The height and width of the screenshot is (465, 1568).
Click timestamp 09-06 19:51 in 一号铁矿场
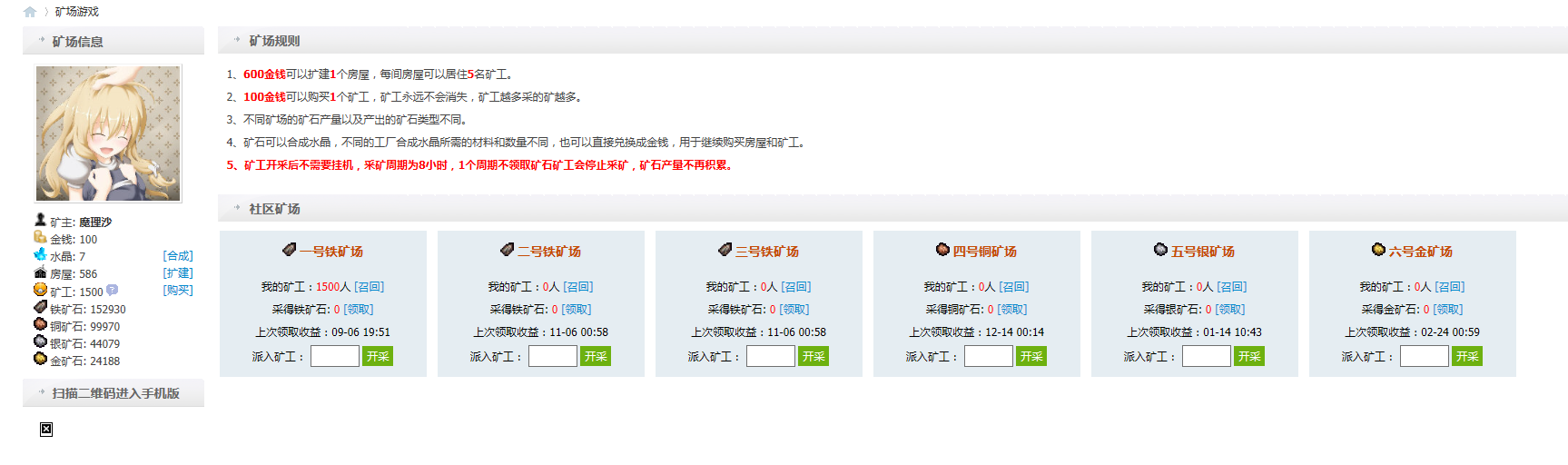(x=360, y=332)
